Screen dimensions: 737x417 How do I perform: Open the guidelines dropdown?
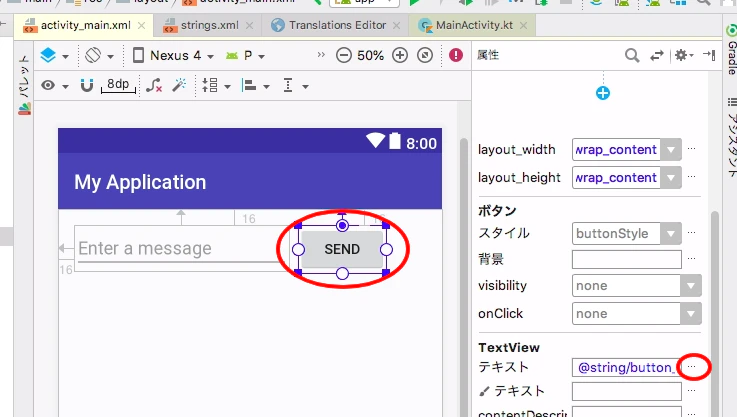[x=295, y=86]
